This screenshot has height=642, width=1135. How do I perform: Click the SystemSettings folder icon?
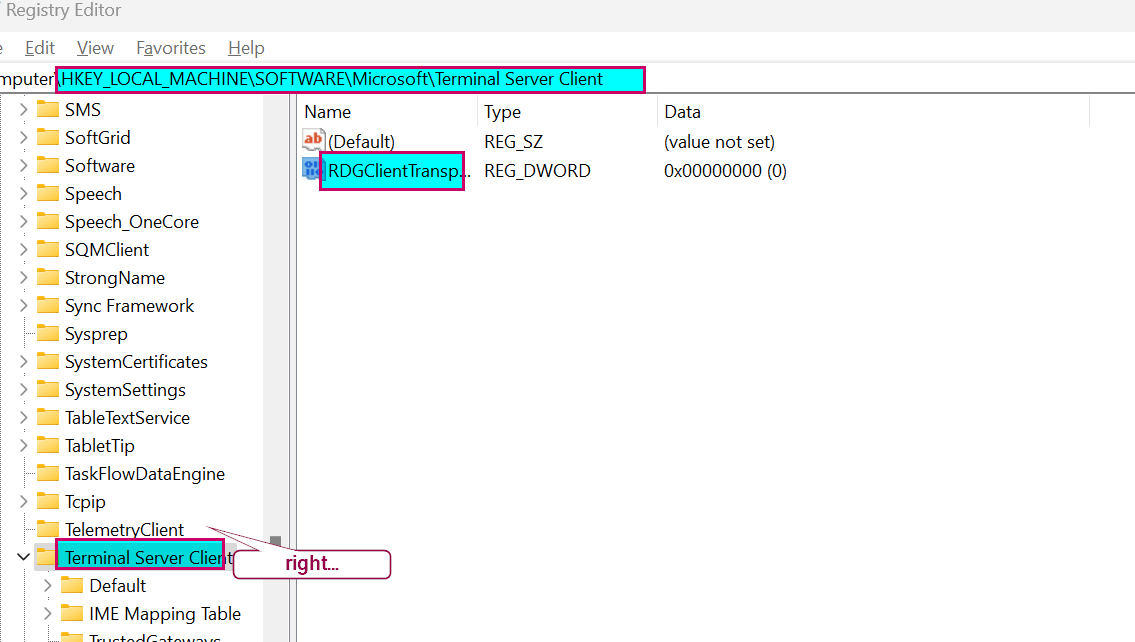48,389
